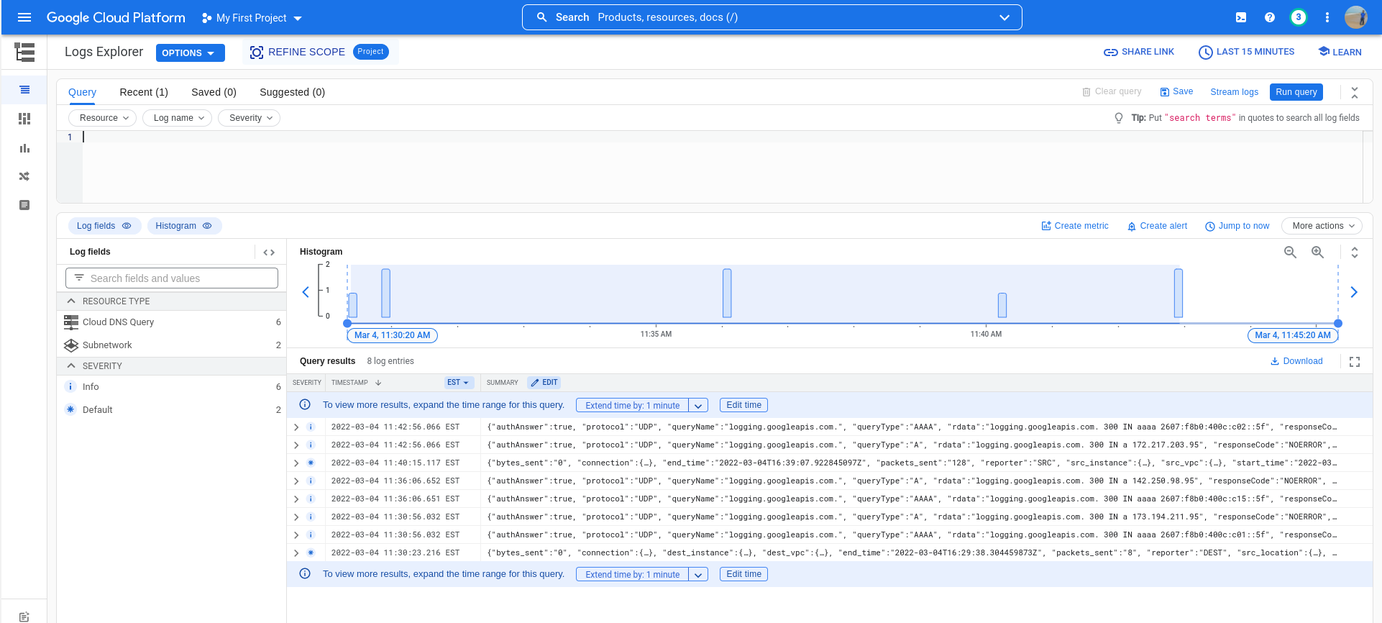Zoom out the histogram
This screenshot has width=1382, height=623.
point(1290,253)
